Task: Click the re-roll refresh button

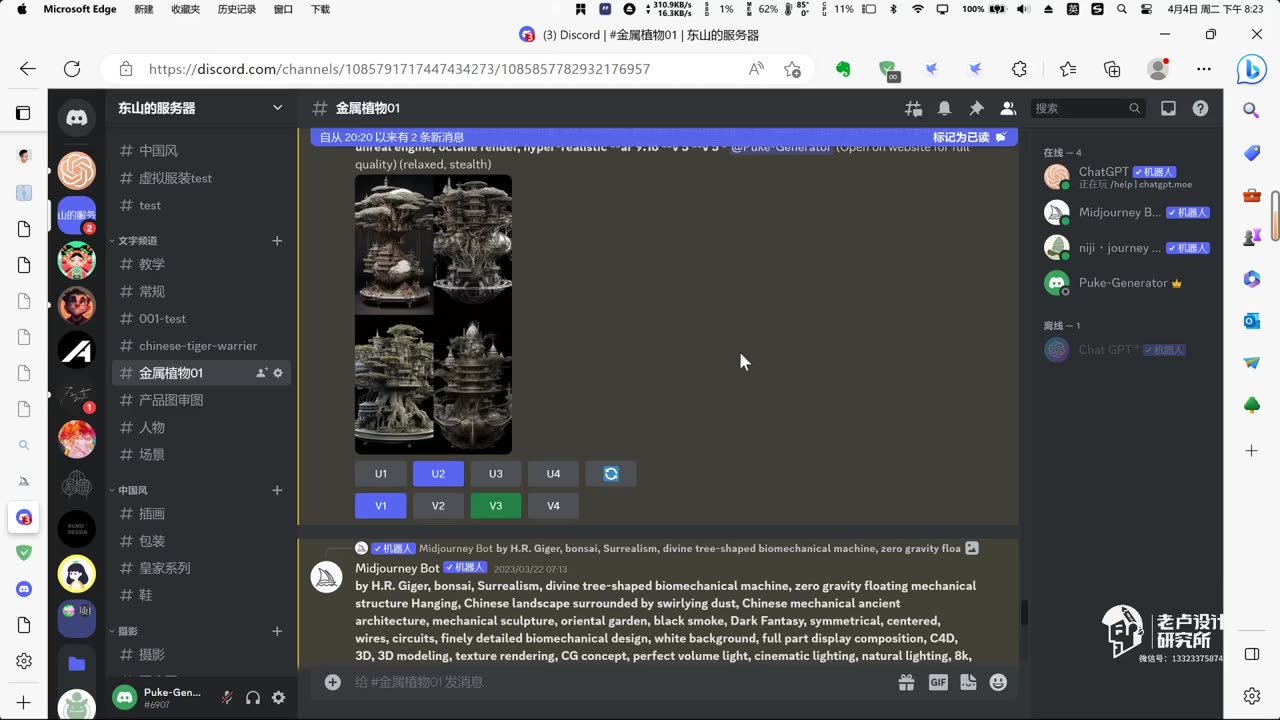Action: 611,474
